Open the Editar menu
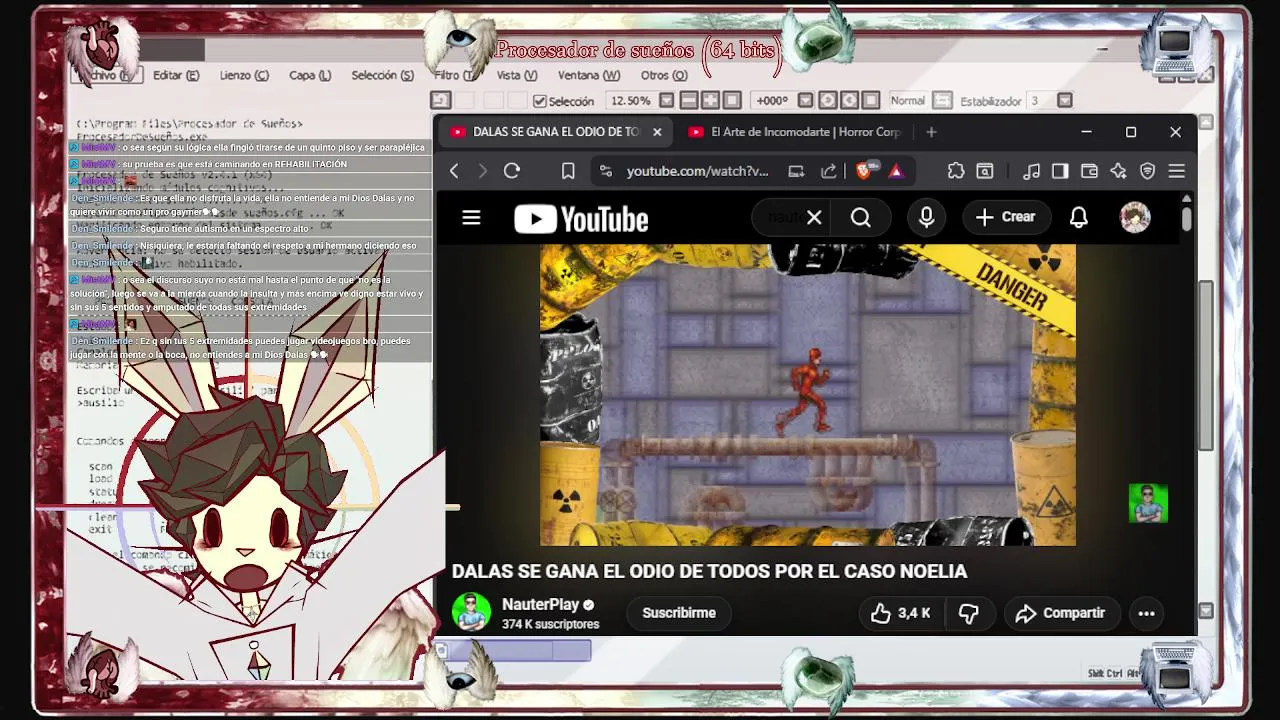This screenshot has width=1280, height=720. [x=176, y=75]
